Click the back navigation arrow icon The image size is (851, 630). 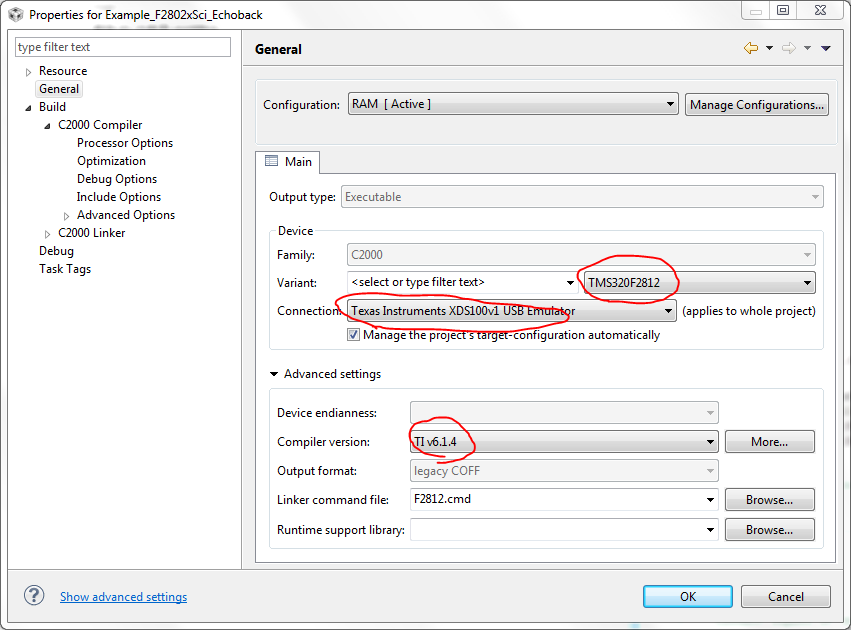click(750, 48)
